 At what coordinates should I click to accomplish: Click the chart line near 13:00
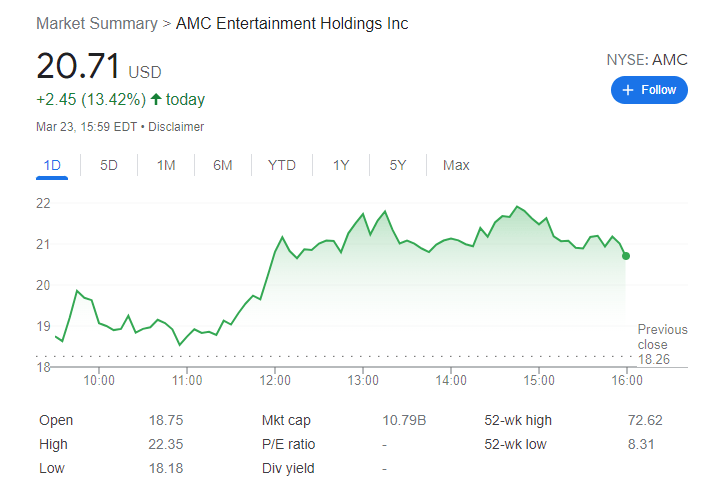point(362,214)
